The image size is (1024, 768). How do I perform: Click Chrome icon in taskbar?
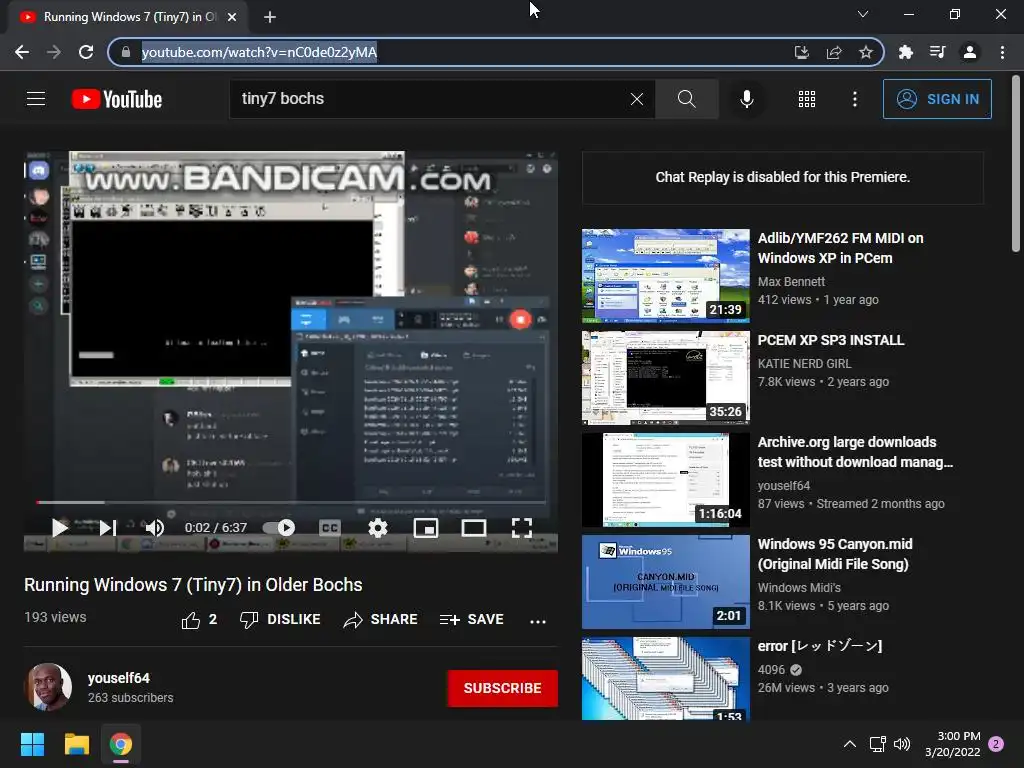click(121, 744)
